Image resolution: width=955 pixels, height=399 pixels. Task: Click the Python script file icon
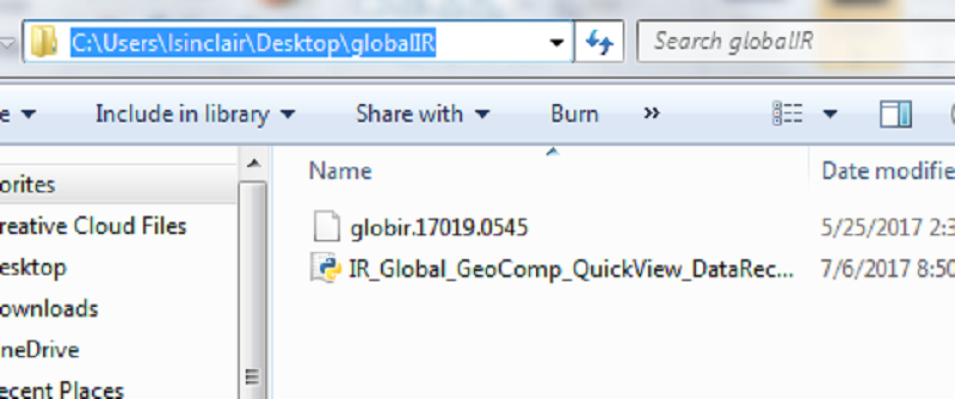pos(325,268)
